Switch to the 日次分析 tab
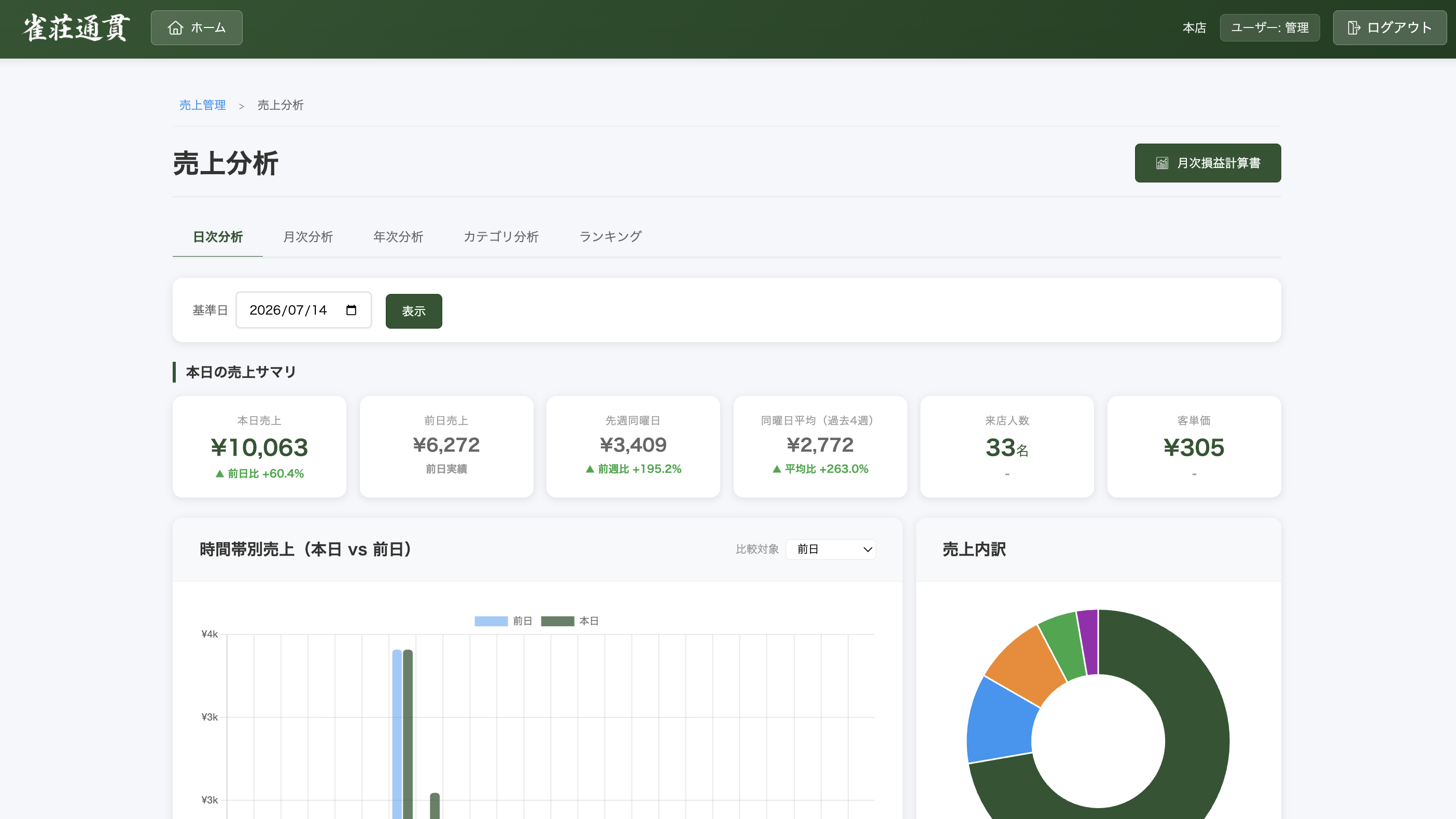This screenshot has width=1456, height=819. coord(218,237)
